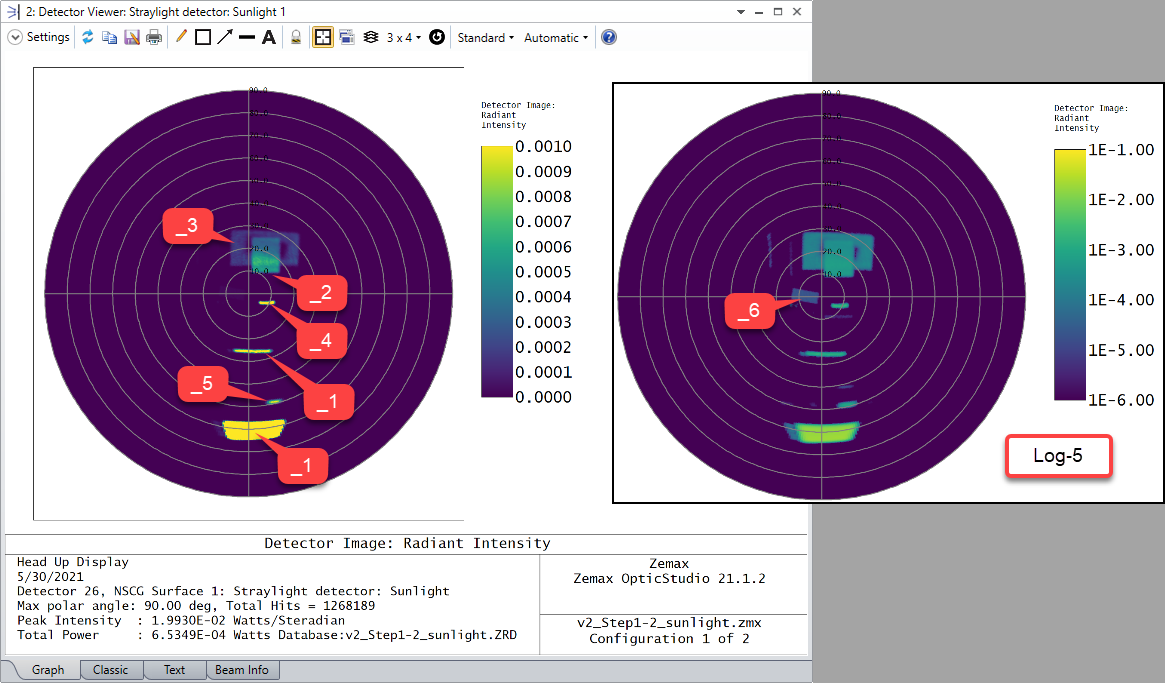This screenshot has width=1165, height=683.
Task: Switch to the Classic tab
Action: click(x=111, y=670)
